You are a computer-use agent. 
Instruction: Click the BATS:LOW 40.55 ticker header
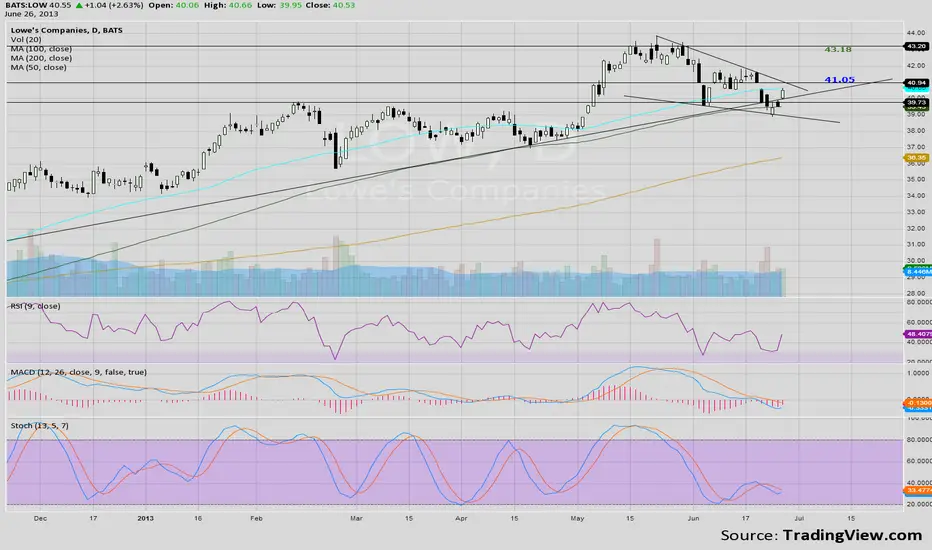(x=37, y=5)
